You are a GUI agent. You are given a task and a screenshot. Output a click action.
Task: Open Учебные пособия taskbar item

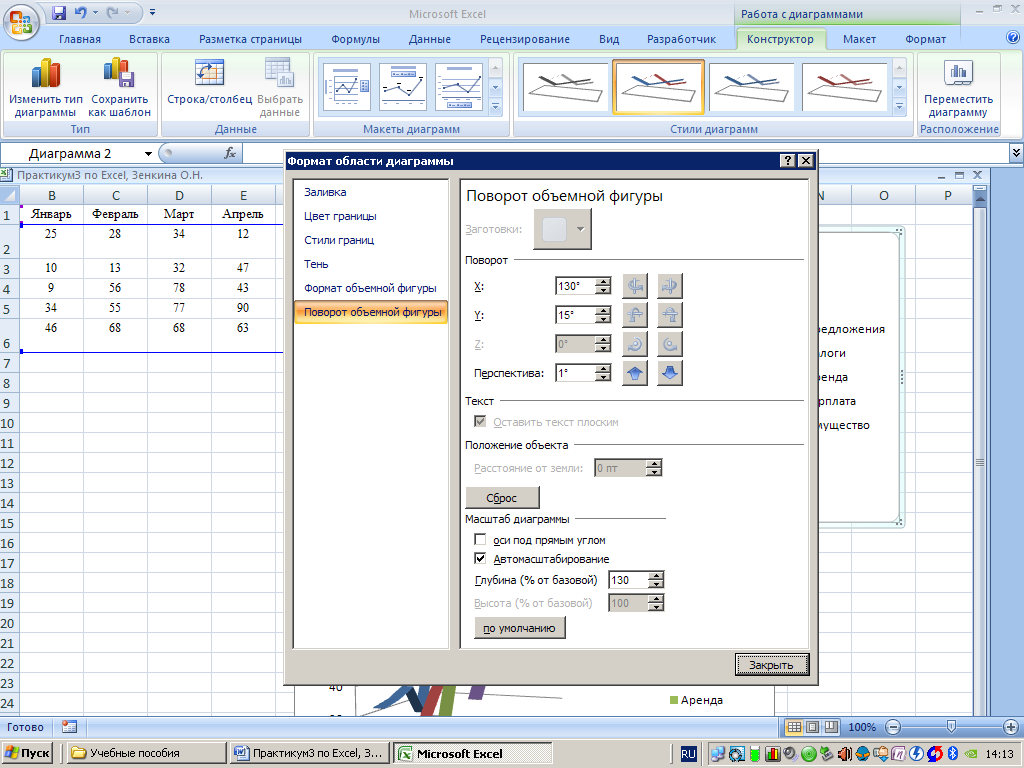(146, 753)
